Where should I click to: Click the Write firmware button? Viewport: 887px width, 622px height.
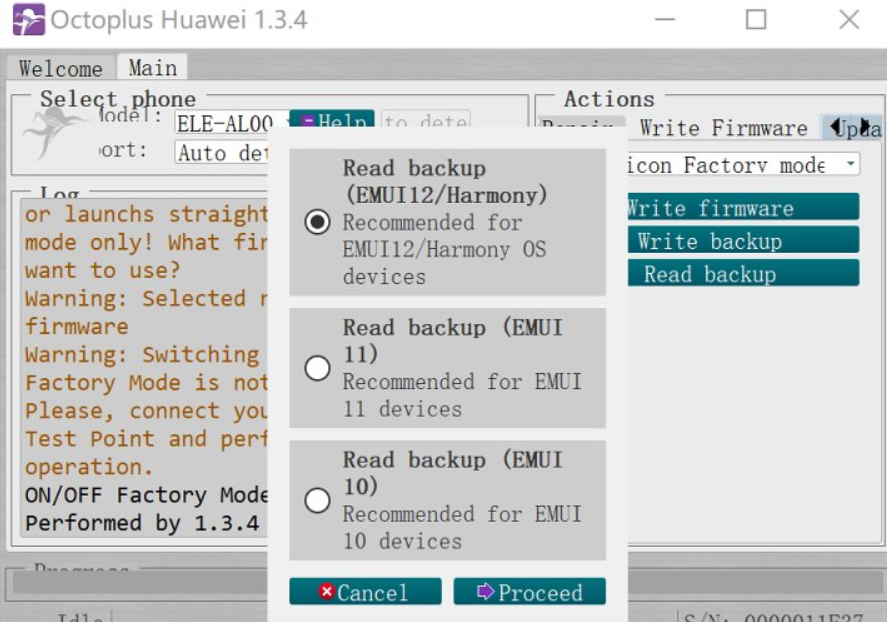click(743, 207)
